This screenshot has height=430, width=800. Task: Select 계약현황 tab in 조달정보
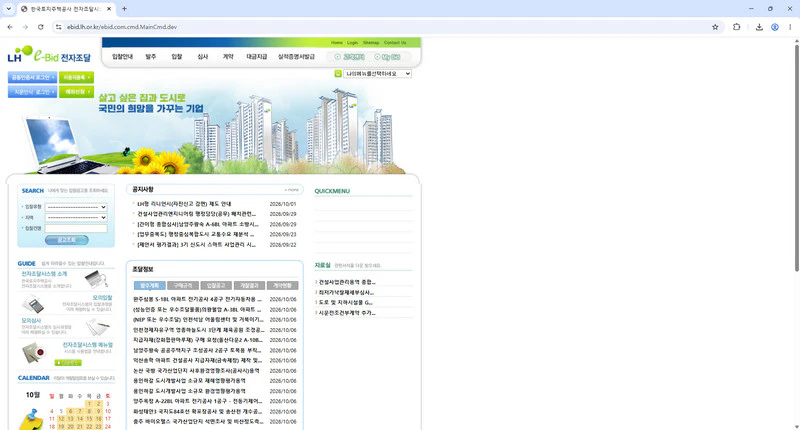point(282,286)
